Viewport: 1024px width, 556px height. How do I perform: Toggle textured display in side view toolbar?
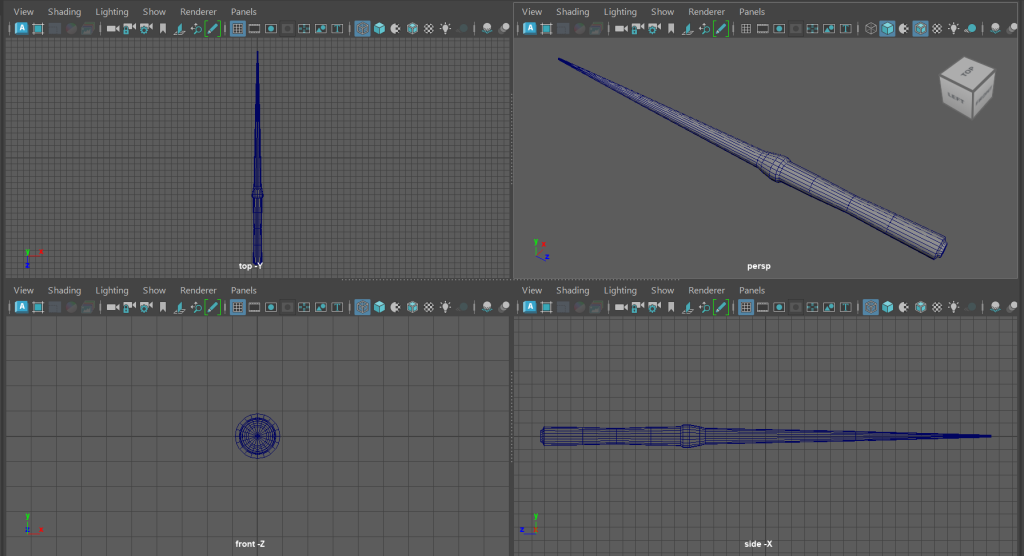[x=936, y=308]
